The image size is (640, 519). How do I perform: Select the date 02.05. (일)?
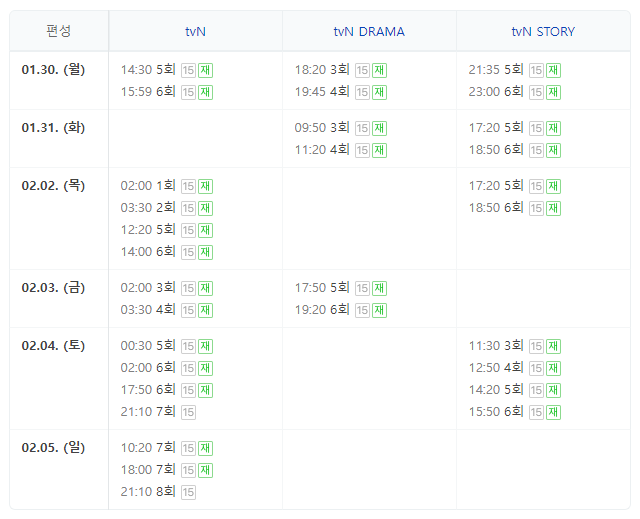point(53,447)
